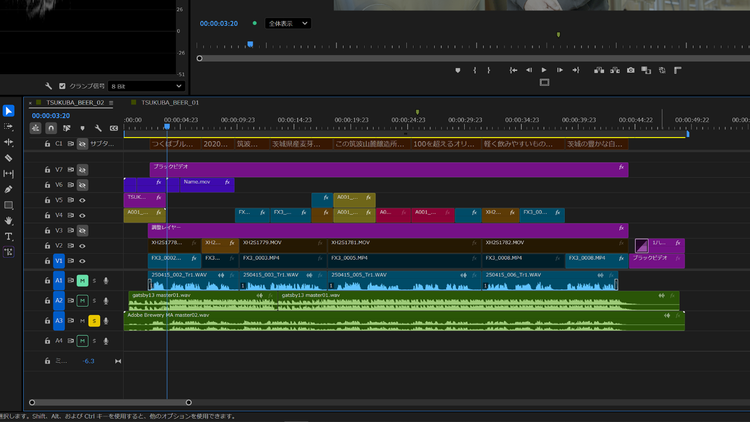The height and width of the screenshot is (422, 750).
Task: Disable solo on audio track A3
Action: click(x=94, y=321)
